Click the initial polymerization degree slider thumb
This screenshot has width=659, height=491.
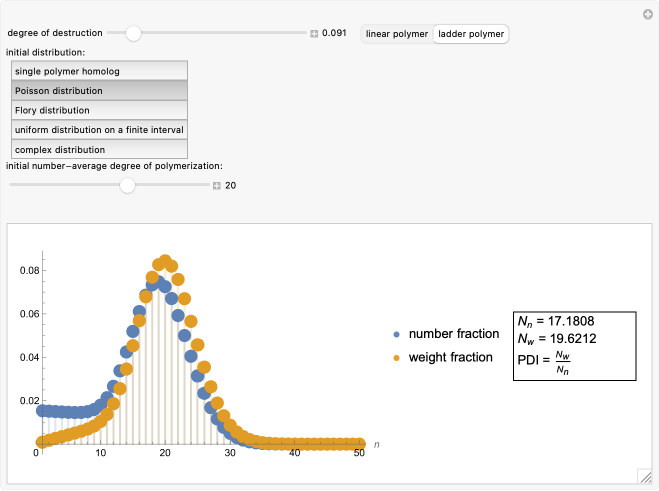click(127, 185)
